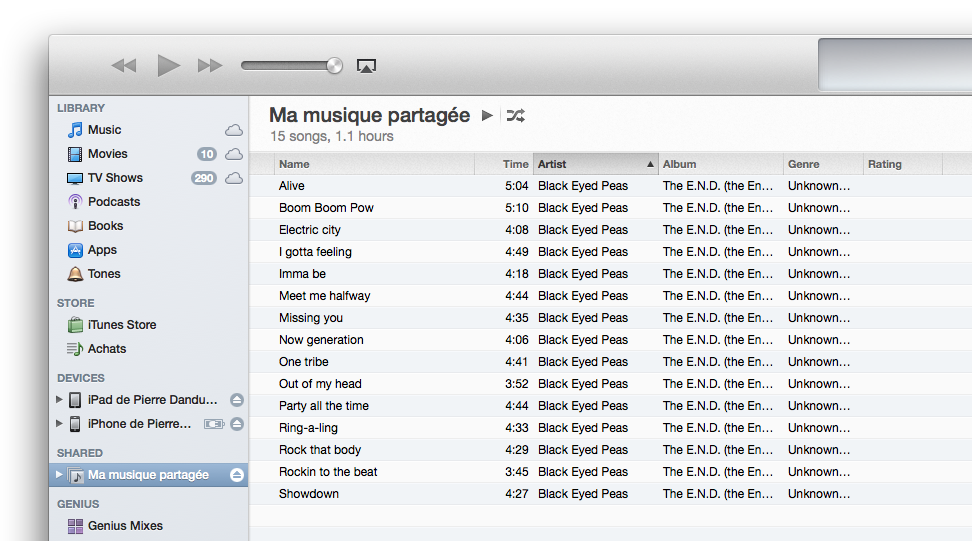Open the AirPlay output icon
The image size is (972, 541).
click(x=366, y=66)
